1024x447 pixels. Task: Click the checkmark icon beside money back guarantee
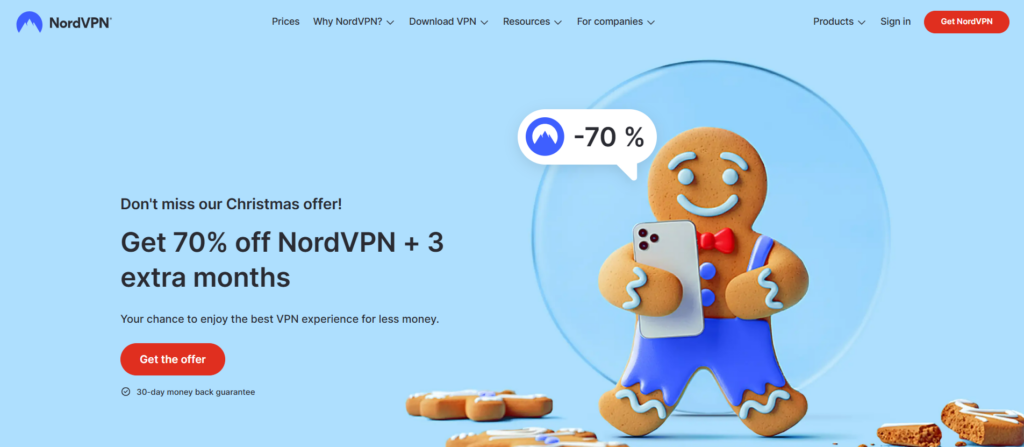tap(125, 392)
